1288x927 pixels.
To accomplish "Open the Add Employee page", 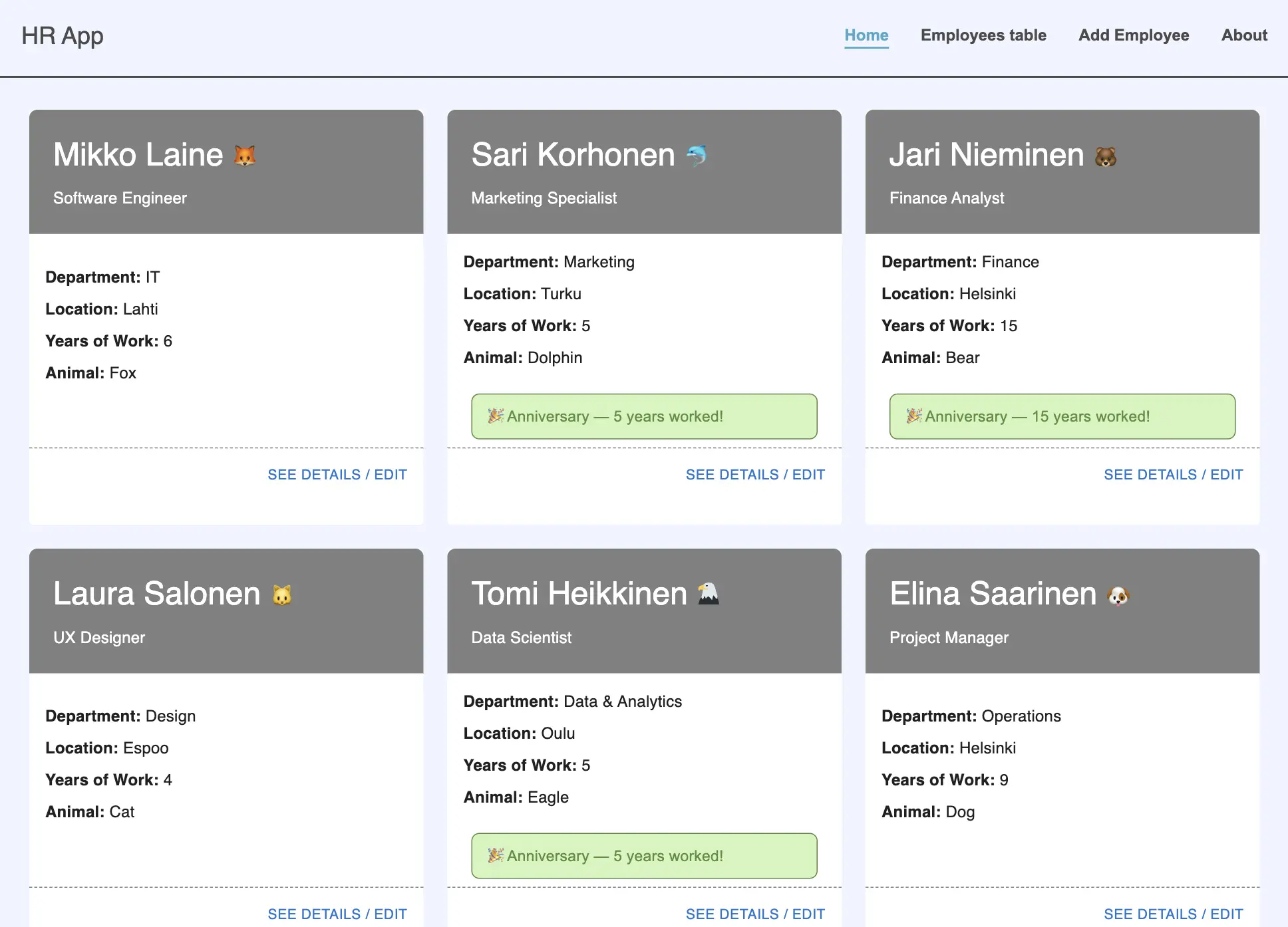I will click(1133, 35).
